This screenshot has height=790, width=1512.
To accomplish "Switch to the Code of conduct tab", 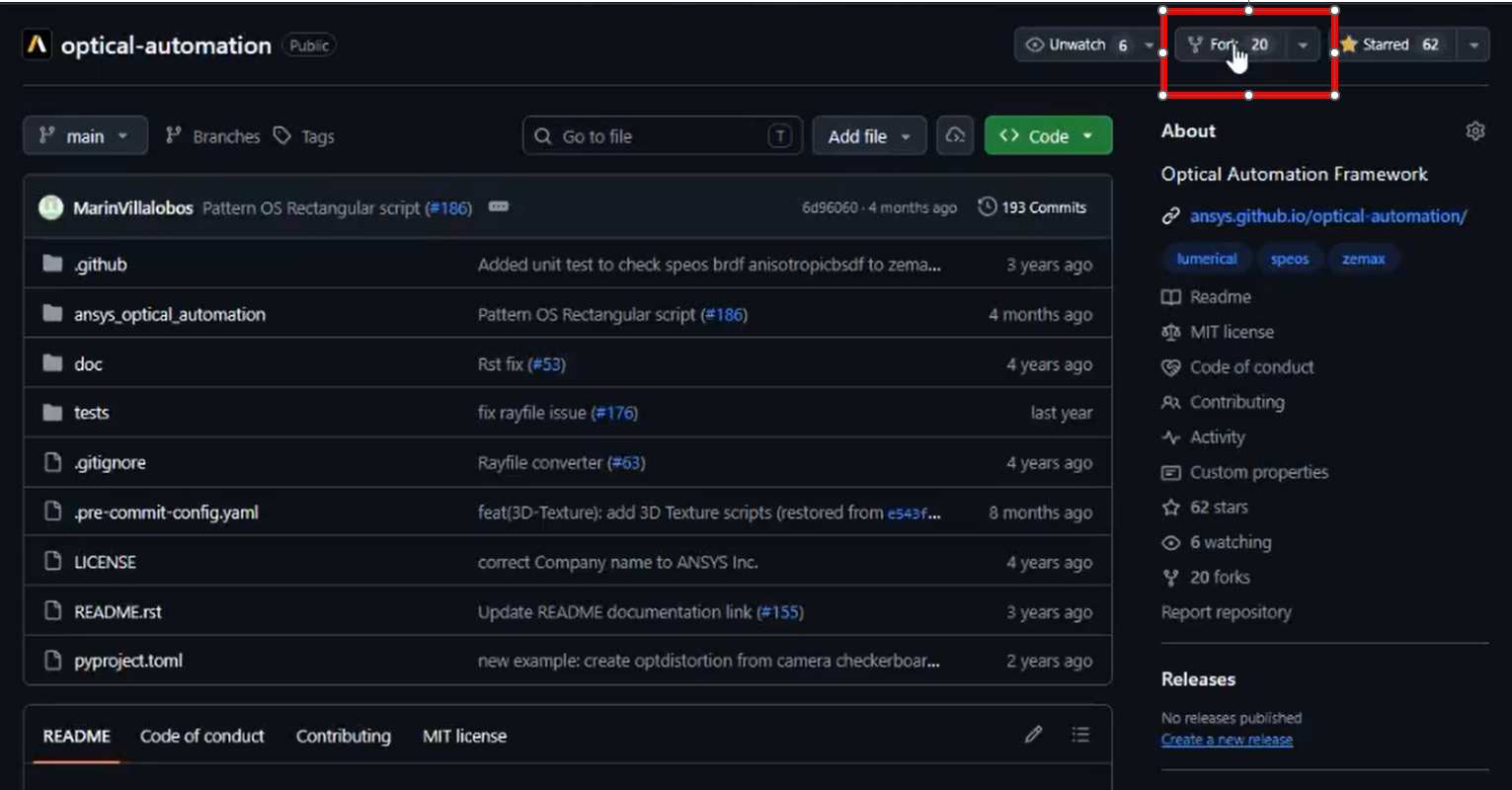I will 202,736.
